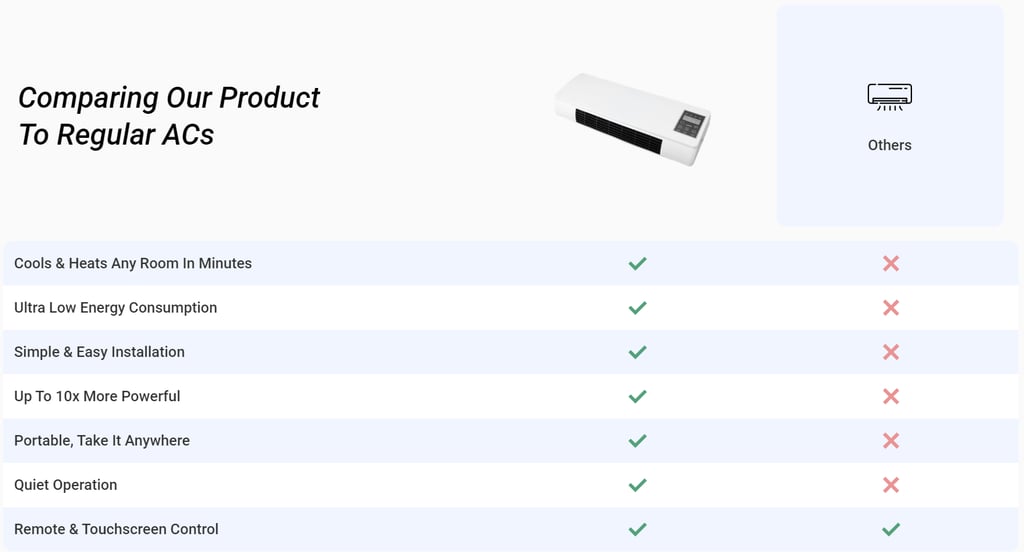Viewport: 1024px width, 552px height.
Task: Click red X for Up To 10x More Powerful
Action: coord(891,396)
